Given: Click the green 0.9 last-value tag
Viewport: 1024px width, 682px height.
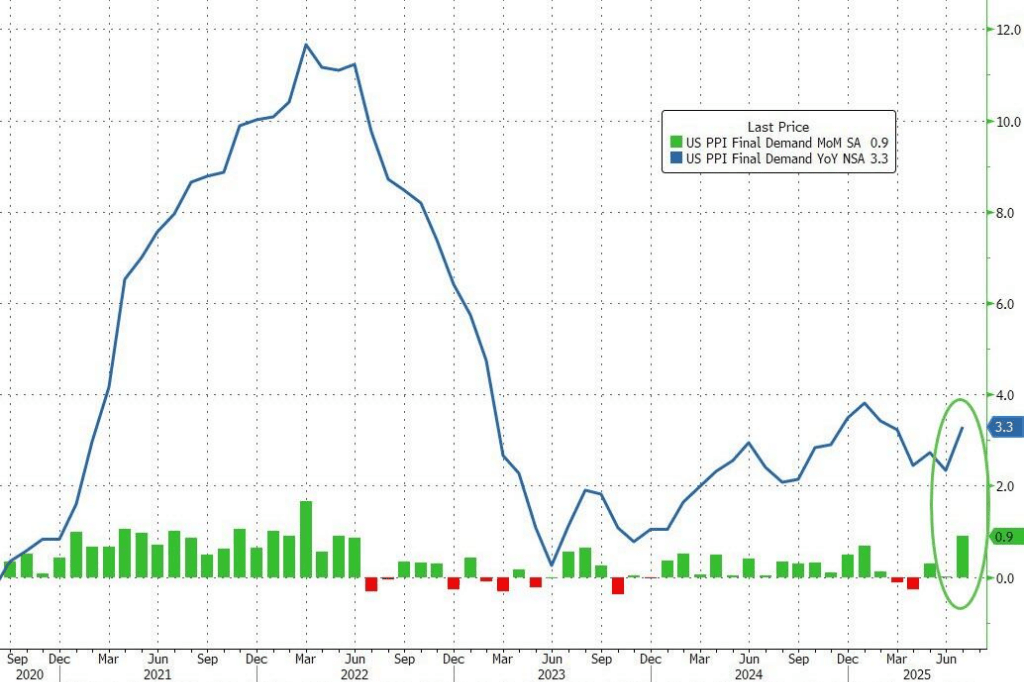Looking at the screenshot, I should (1003, 537).
